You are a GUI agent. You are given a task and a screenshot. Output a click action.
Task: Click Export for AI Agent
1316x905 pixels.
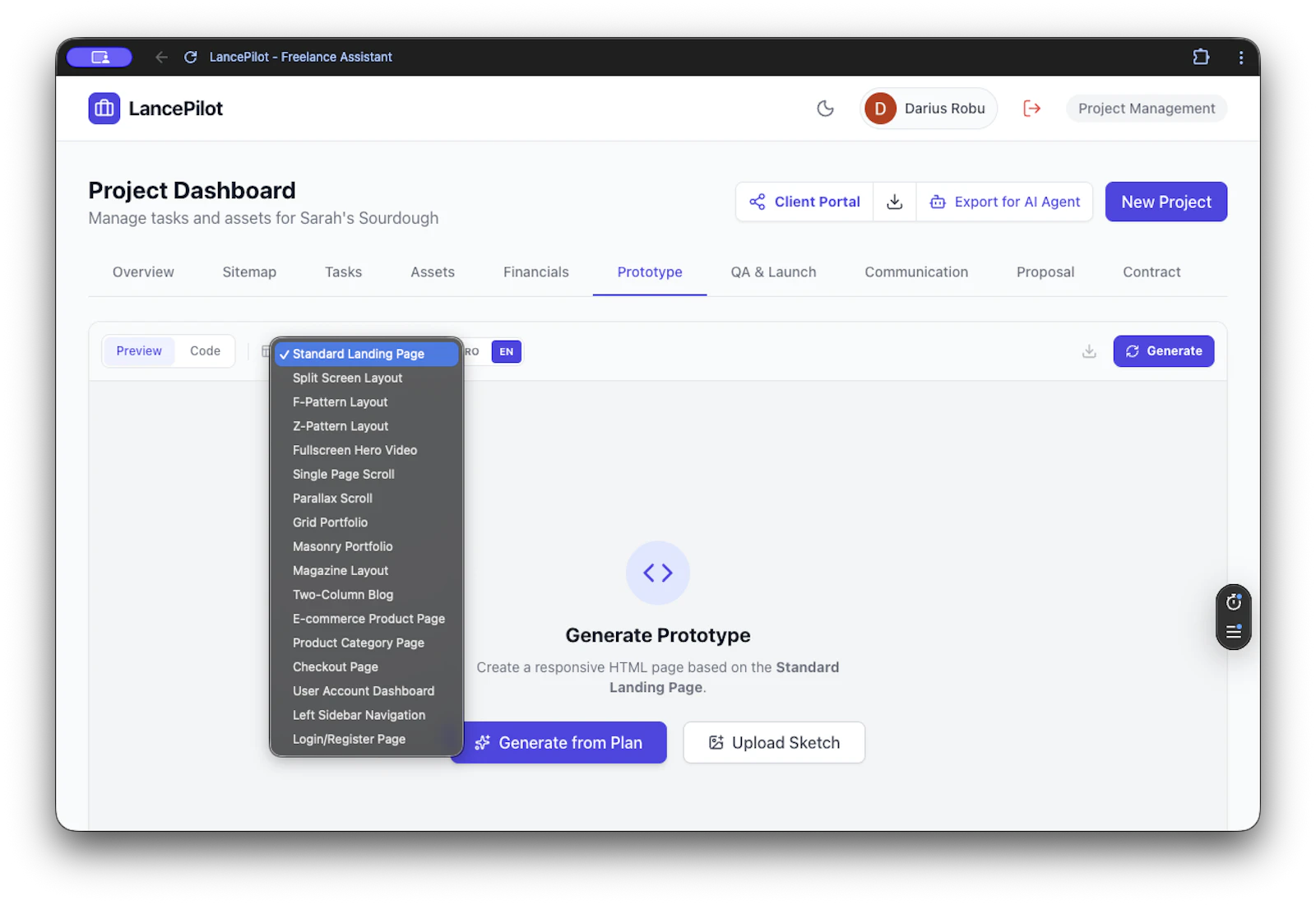[1004, 202]
